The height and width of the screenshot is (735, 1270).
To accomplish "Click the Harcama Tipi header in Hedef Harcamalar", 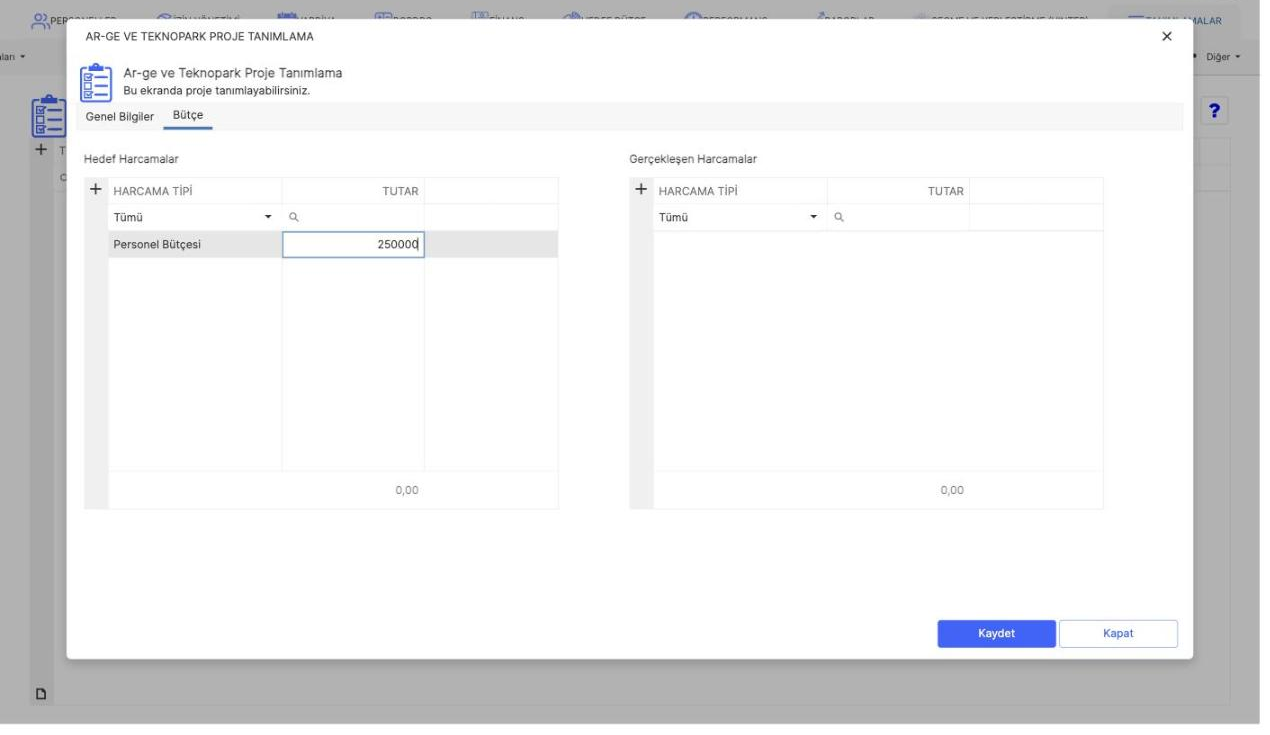I will click(x=152, y=191).
